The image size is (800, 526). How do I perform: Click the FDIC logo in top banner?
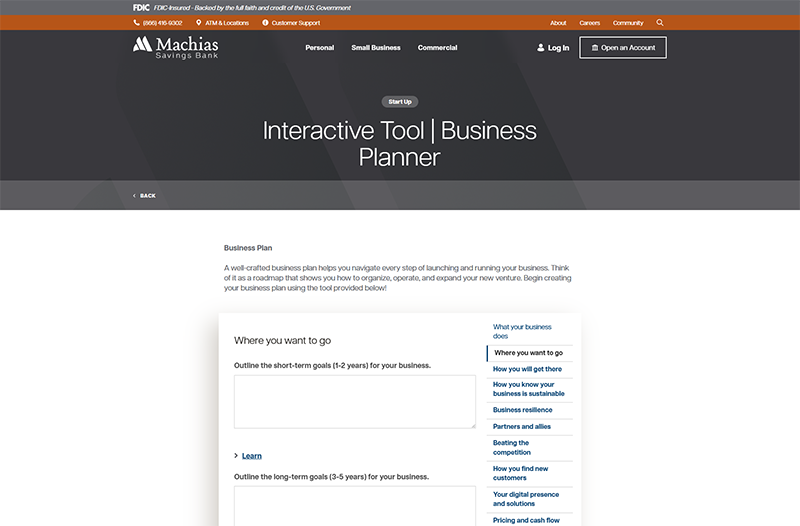click(x=141, y=8)
